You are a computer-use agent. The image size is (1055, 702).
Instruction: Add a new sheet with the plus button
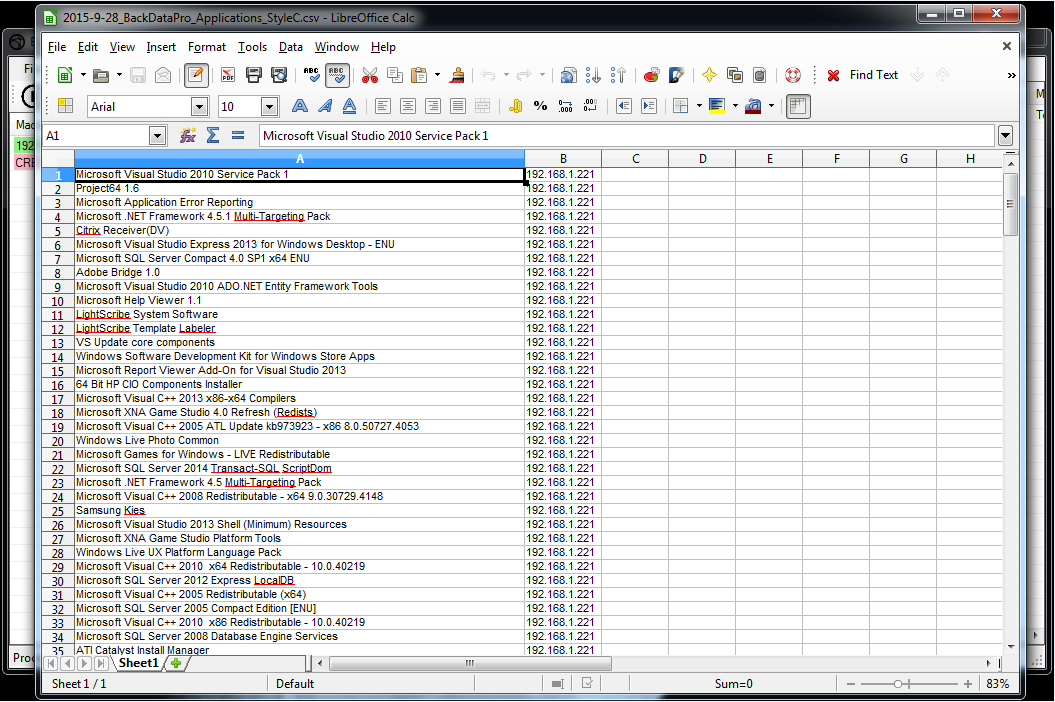click(176, 663)
